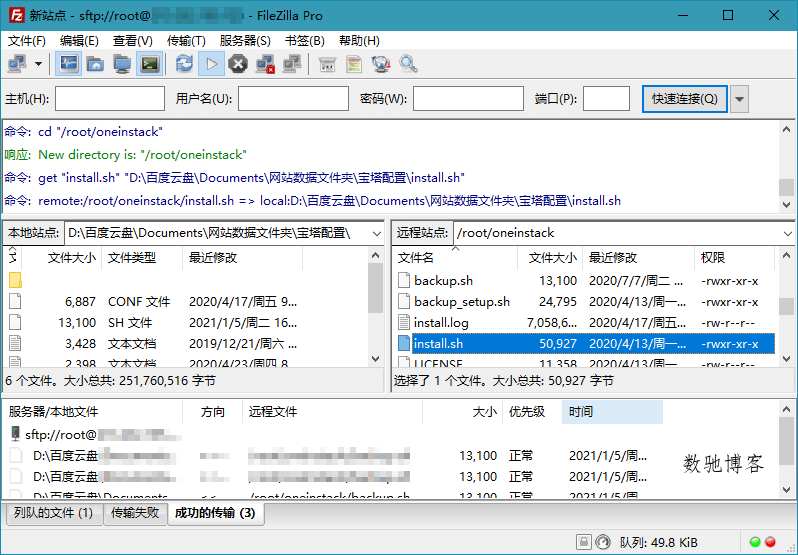Viewport: 798px width, 555px height.
Task: Disconnect from the current server icon
Action: [265, 64]
